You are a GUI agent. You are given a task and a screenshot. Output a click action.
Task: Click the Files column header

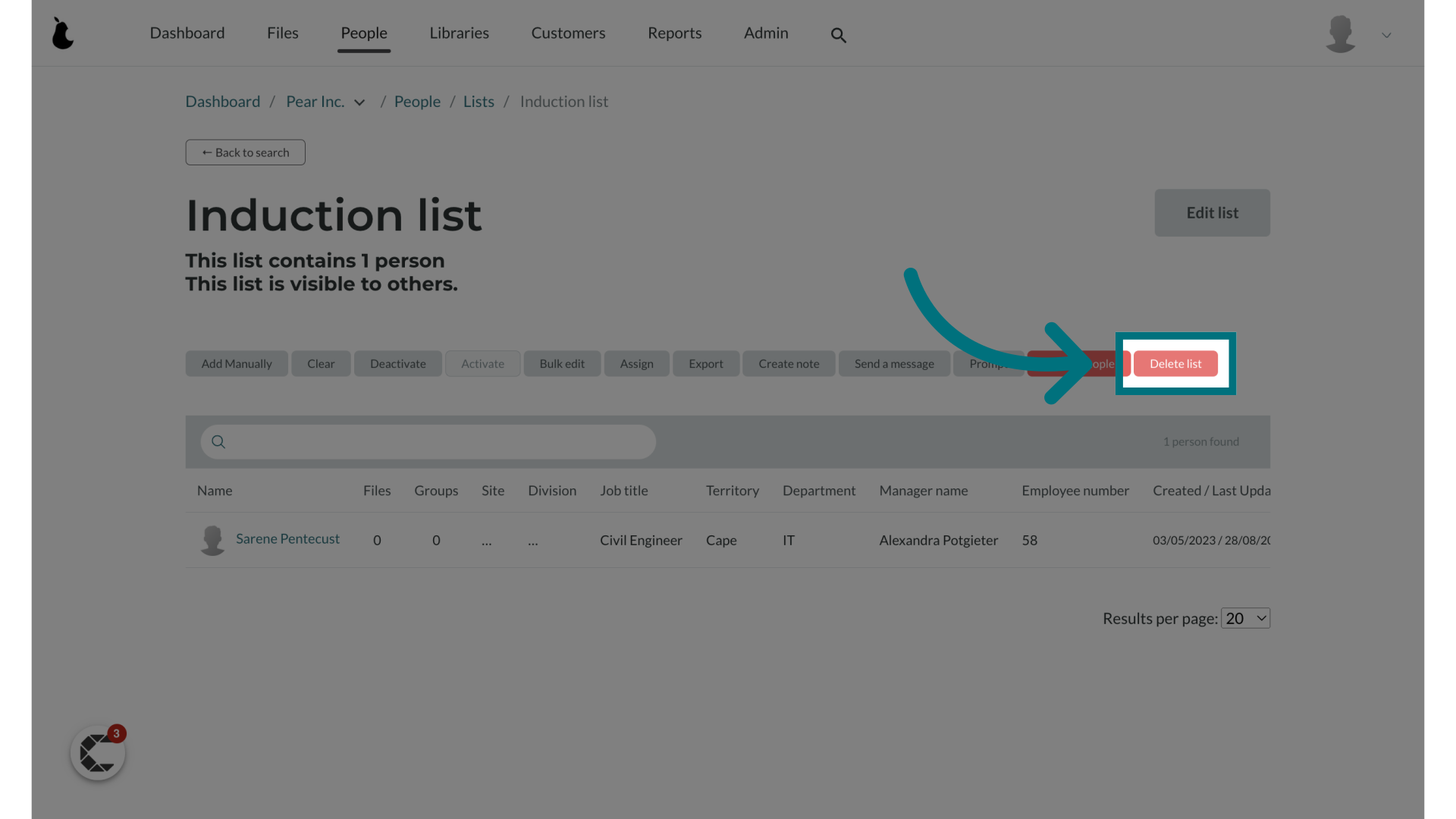point(377,491)
